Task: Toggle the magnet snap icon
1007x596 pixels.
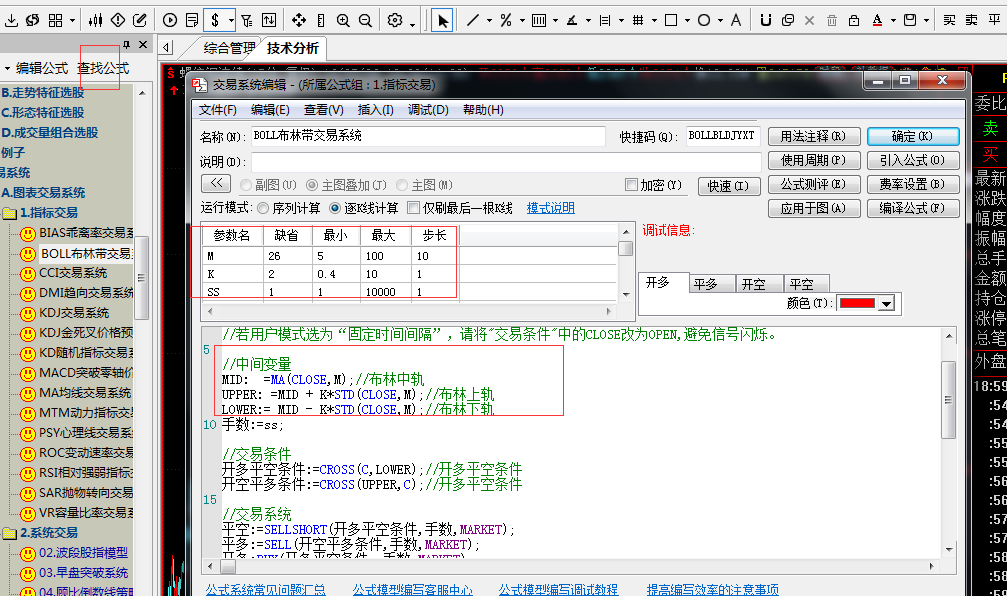Action: click(x=766, y=21)
